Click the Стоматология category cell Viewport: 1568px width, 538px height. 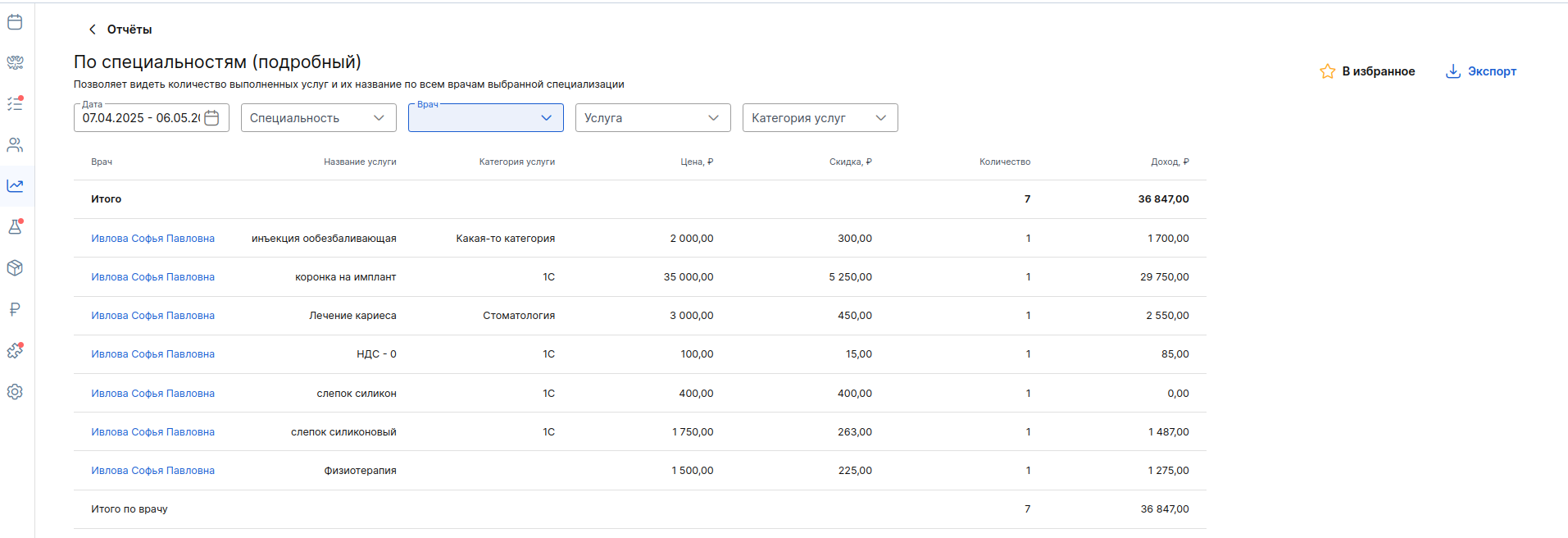coord(519,316)
